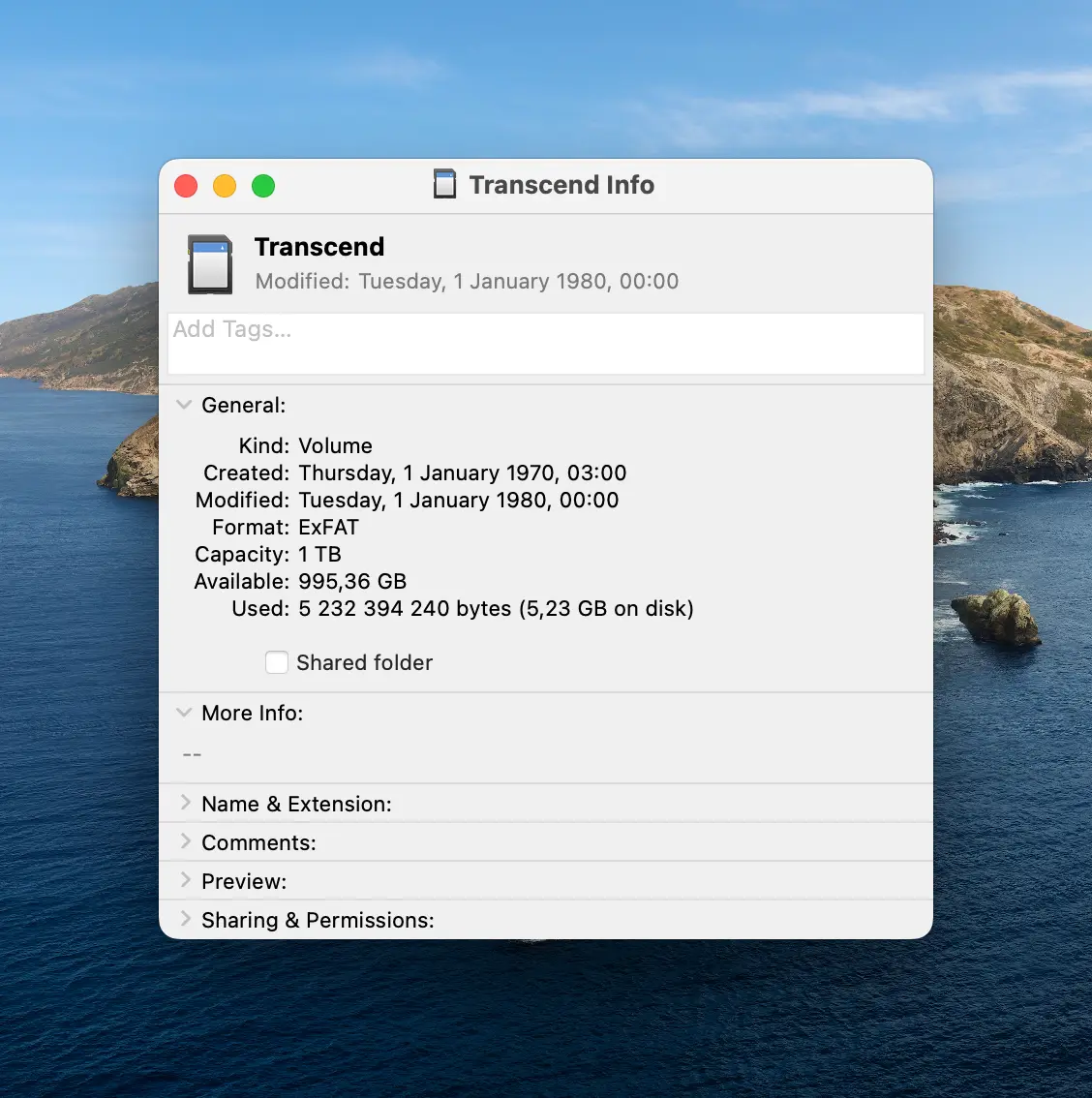
Task: Click the SD card icon in title bar
Action: click(x=444, y=184)
